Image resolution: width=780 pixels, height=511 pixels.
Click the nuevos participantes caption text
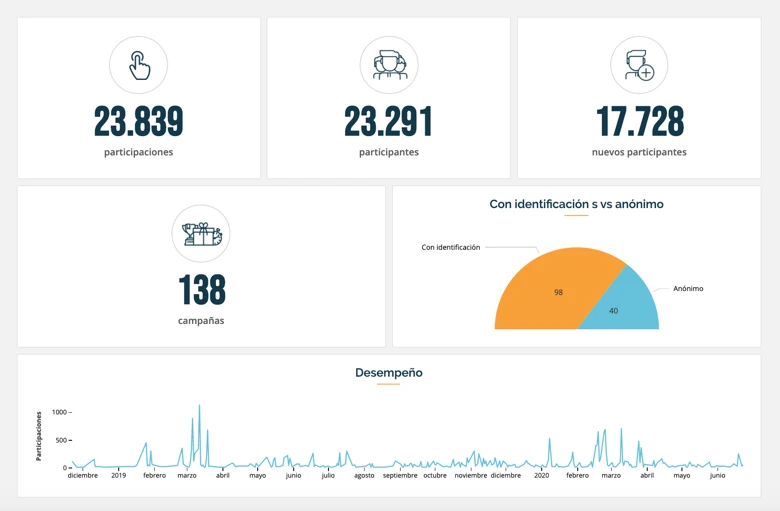[x=639, y=152]
